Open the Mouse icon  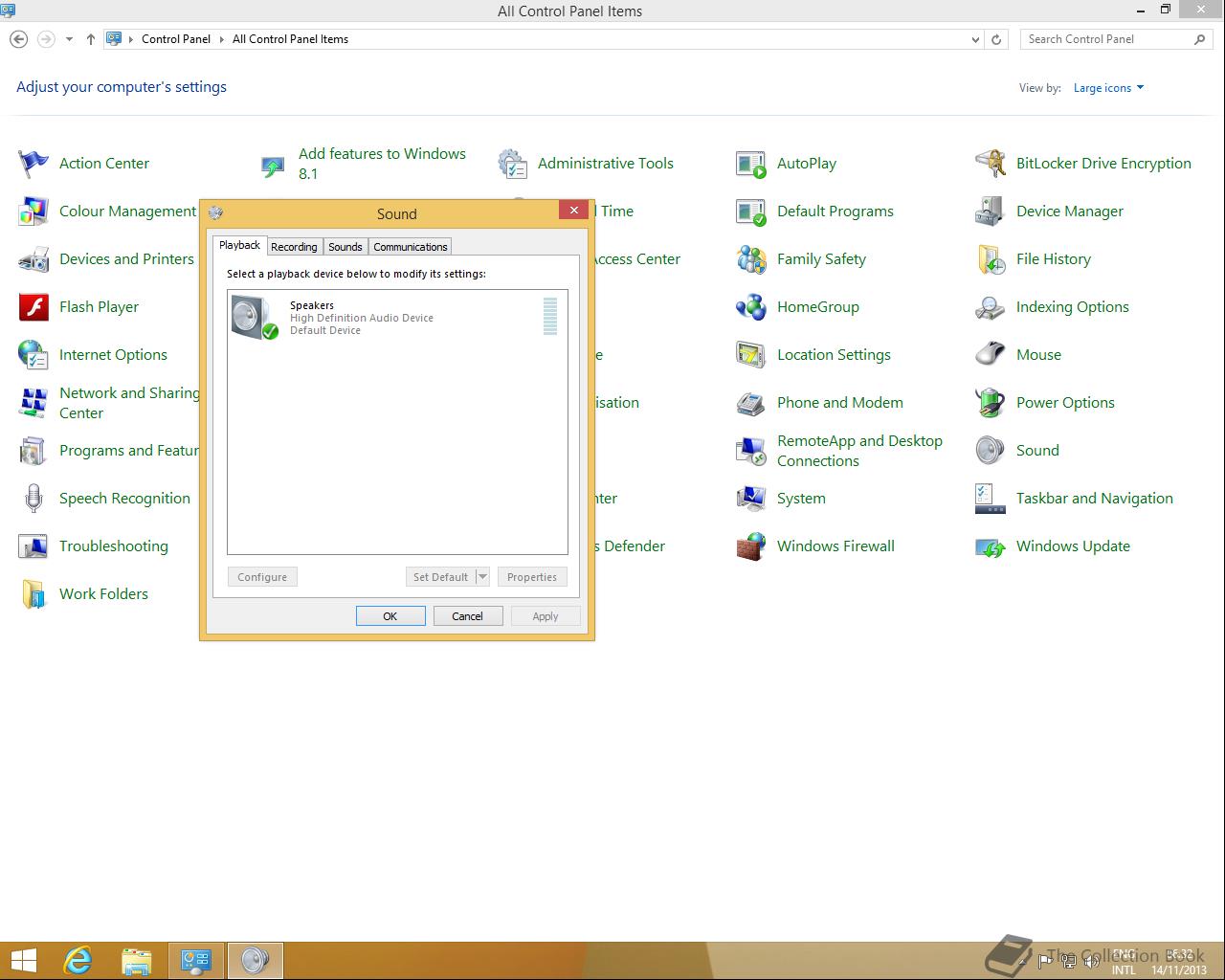click(x=991, y=355)
